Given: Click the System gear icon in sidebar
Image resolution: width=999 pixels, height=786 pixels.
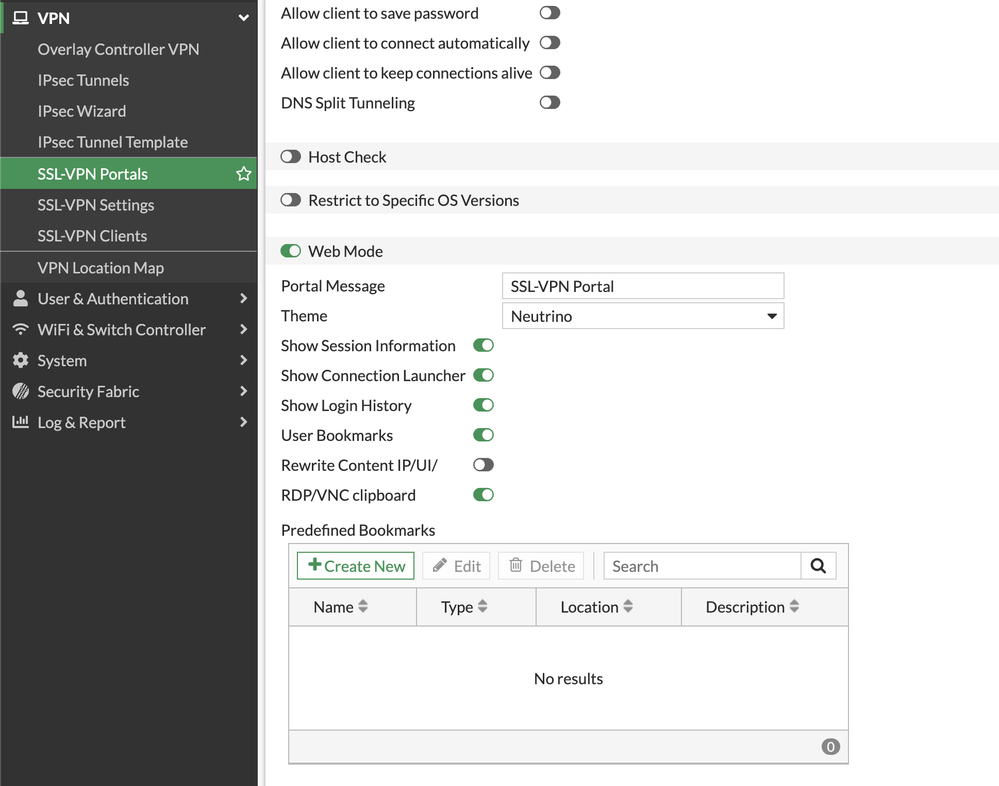Looking at the screenshot, I should click(20, 361).
